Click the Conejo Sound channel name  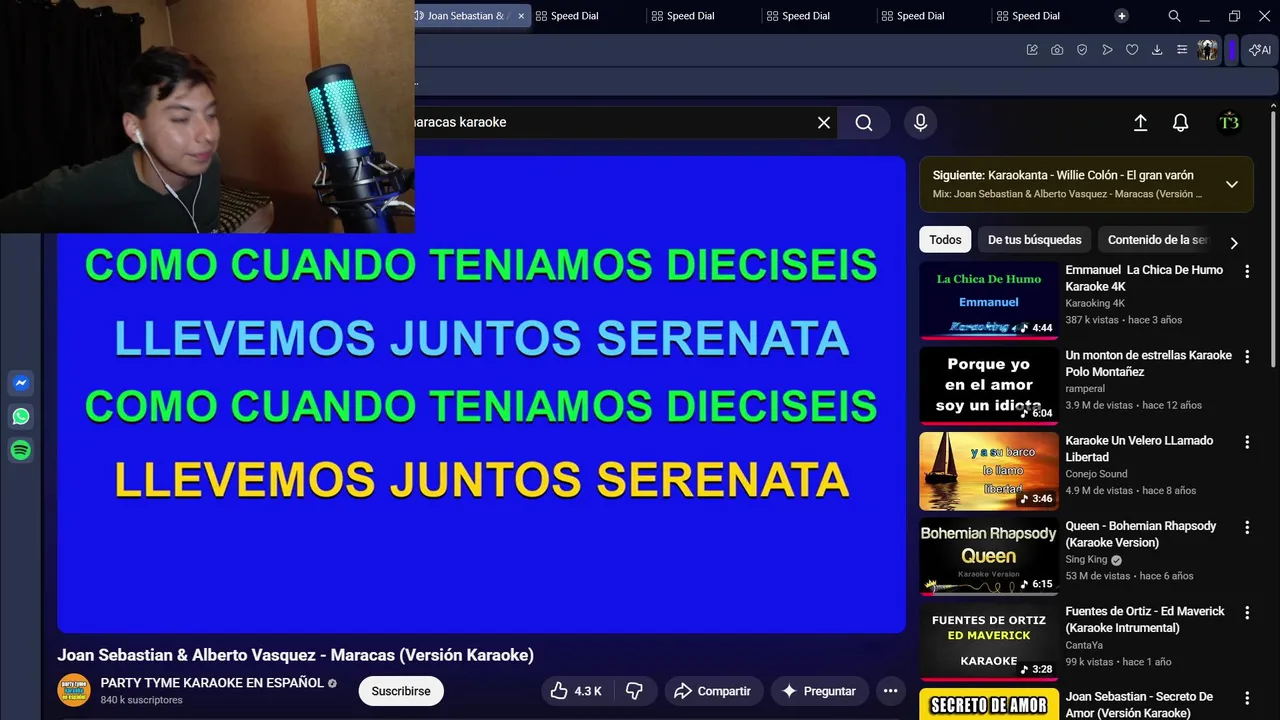point(1096,474)
